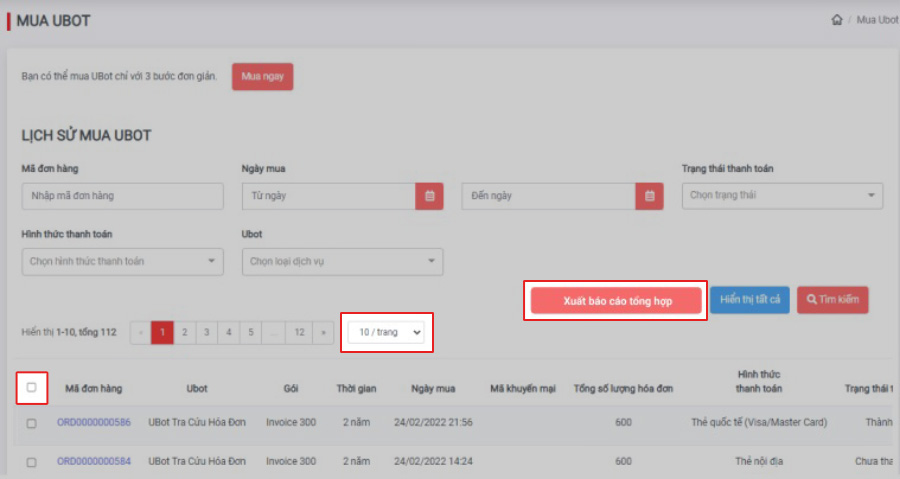Screen dimensions: 900x479
Task: Go to page 12 in pagination
Action: tap(299, 333)
